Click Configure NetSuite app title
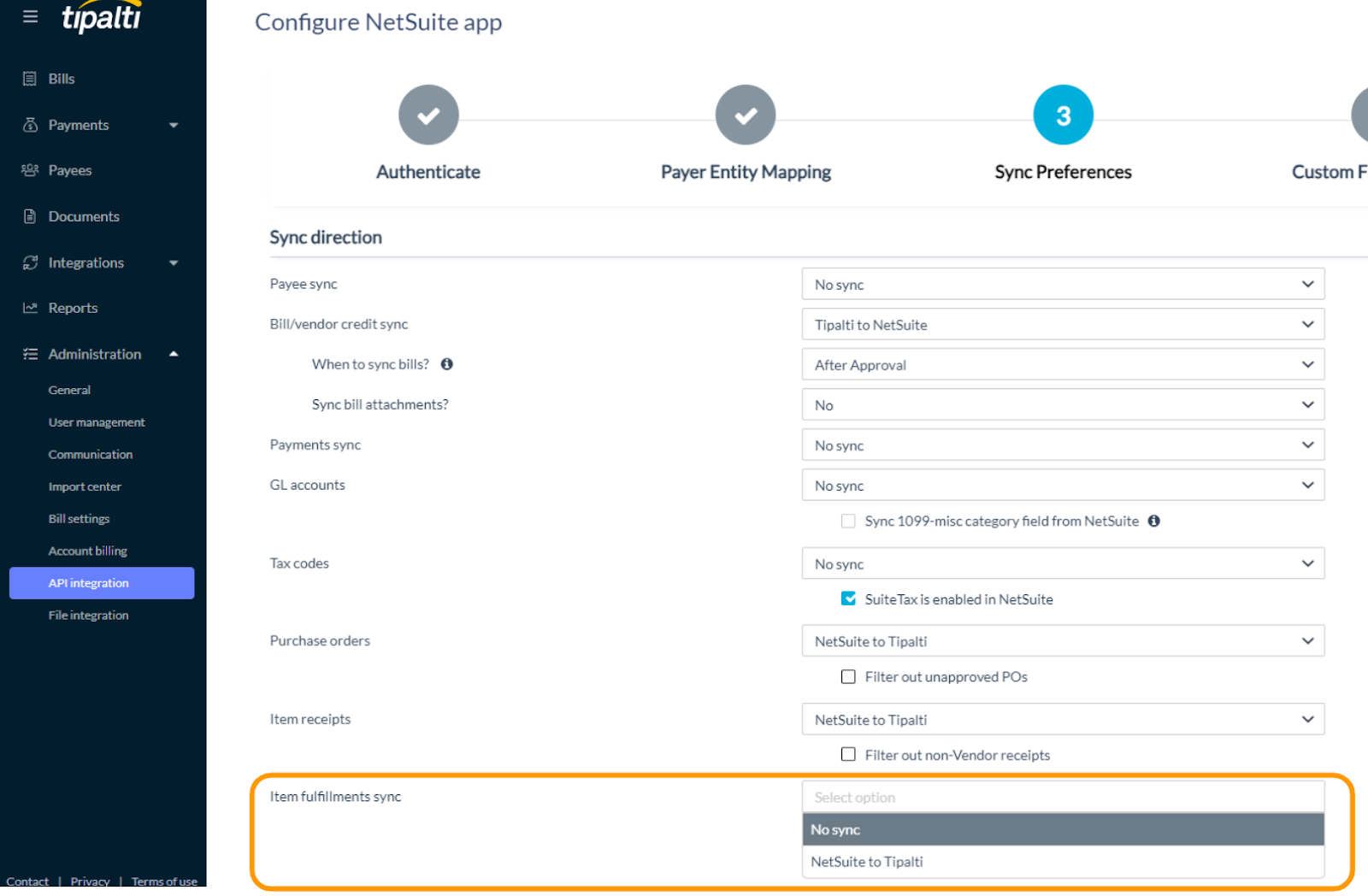This screenshot has height=896, width=1368. (x=378, y=22)
